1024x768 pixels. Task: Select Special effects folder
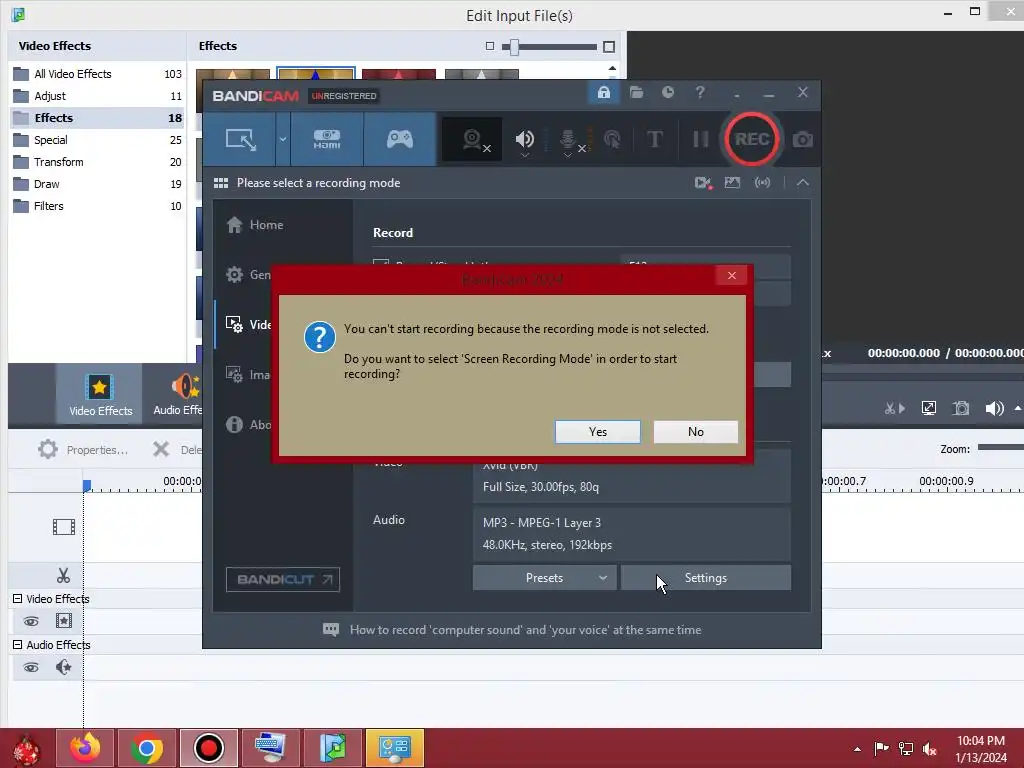97,140
